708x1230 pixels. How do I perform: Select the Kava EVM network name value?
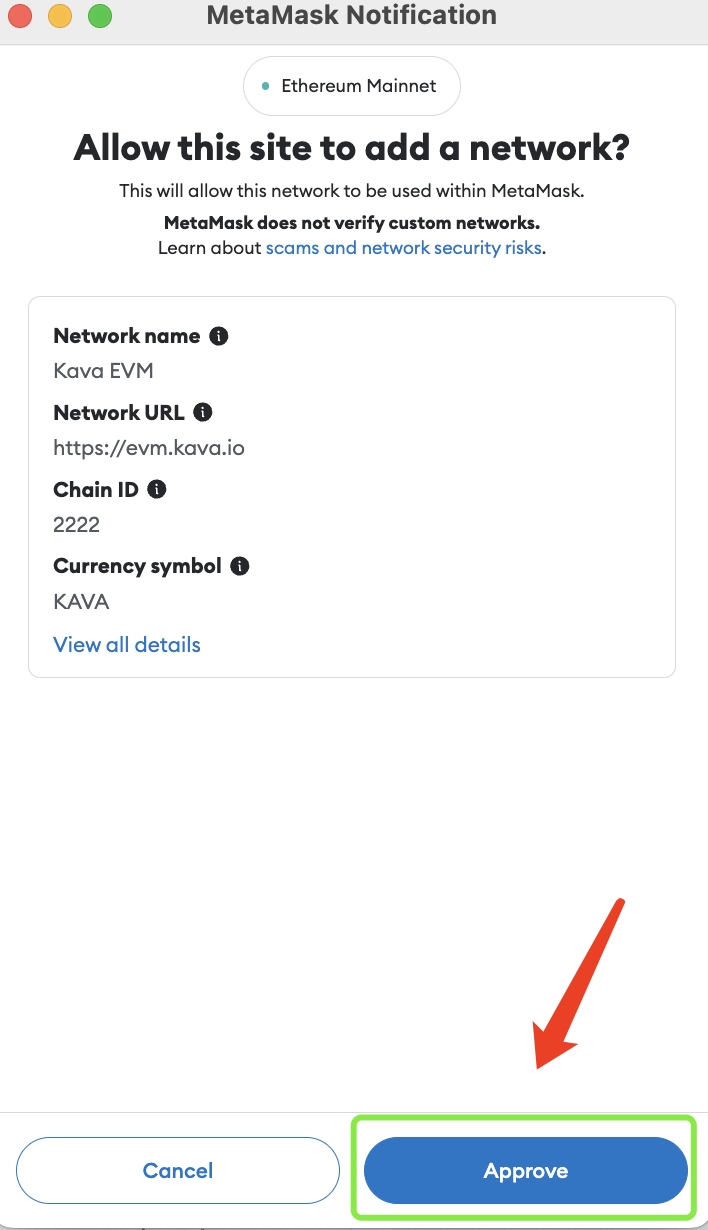pyautogui.click(x=103, y=372)
